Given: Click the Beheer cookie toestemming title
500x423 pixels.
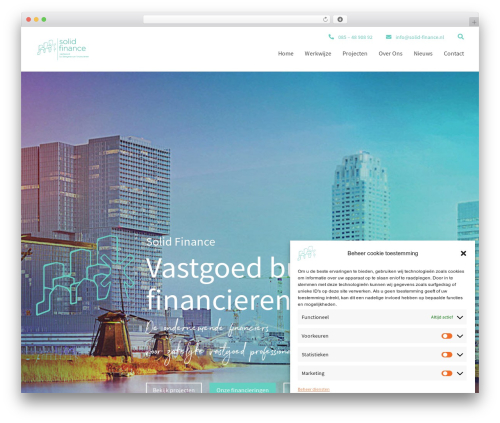Looking at the screenshot, I should pos(383,253).
